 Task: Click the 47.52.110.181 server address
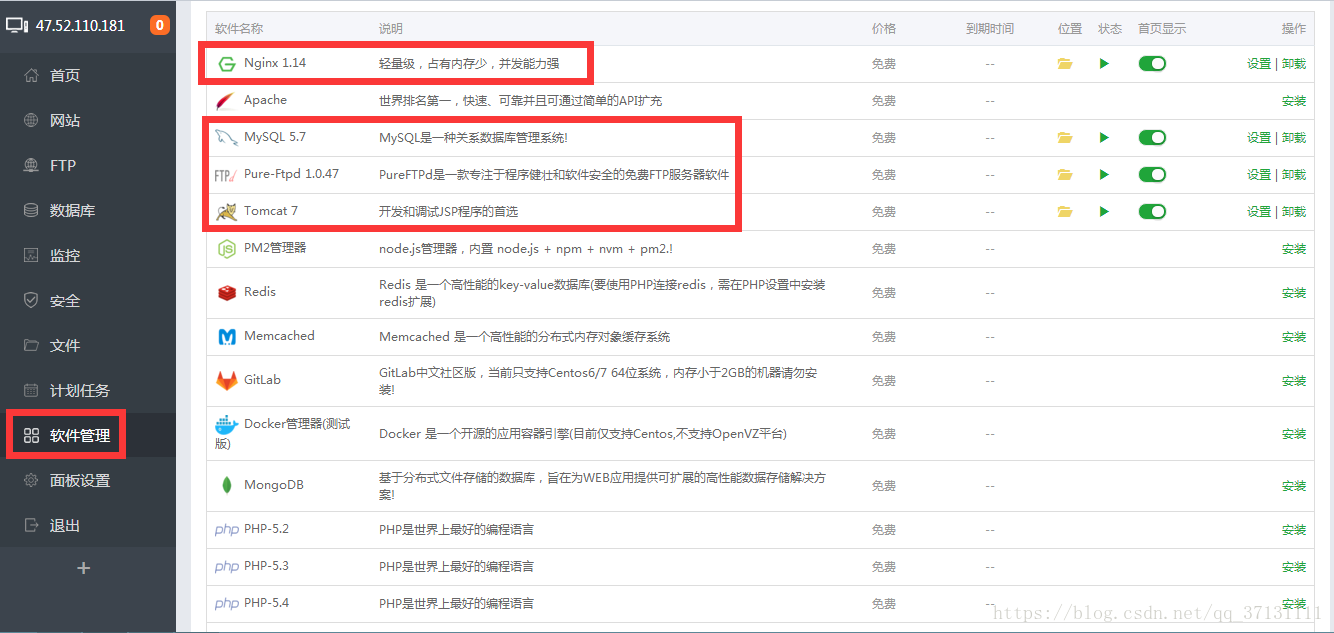(x=80, y=26)
